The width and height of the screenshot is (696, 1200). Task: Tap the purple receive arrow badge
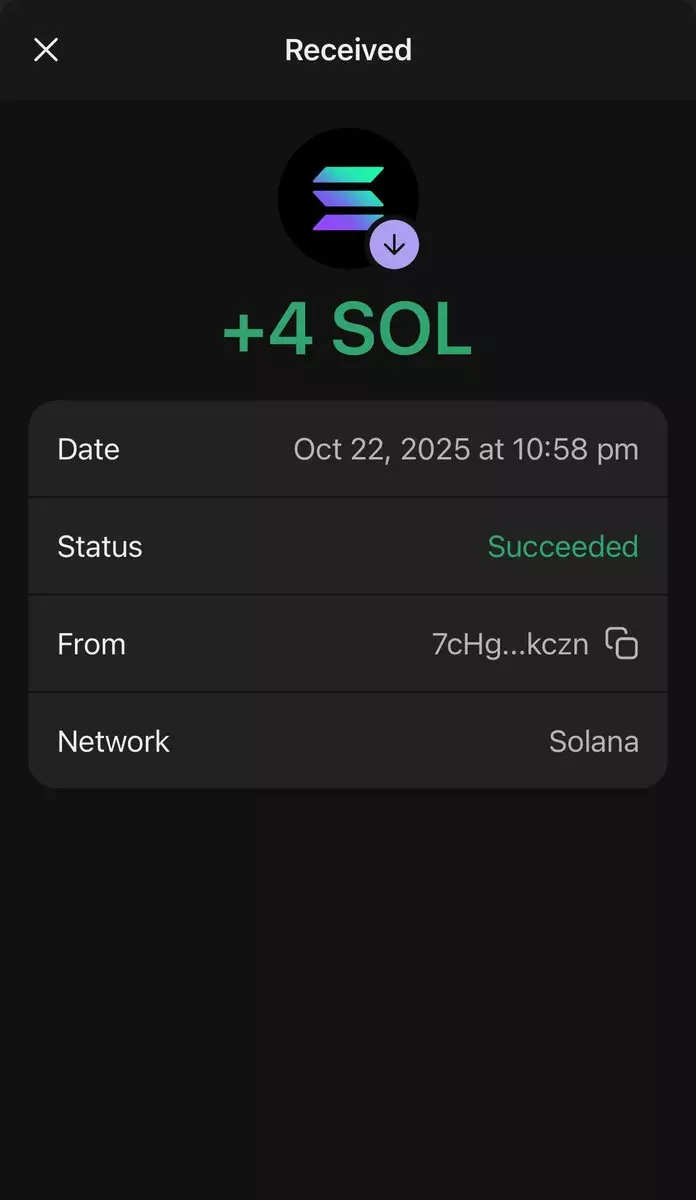(394, 245)
